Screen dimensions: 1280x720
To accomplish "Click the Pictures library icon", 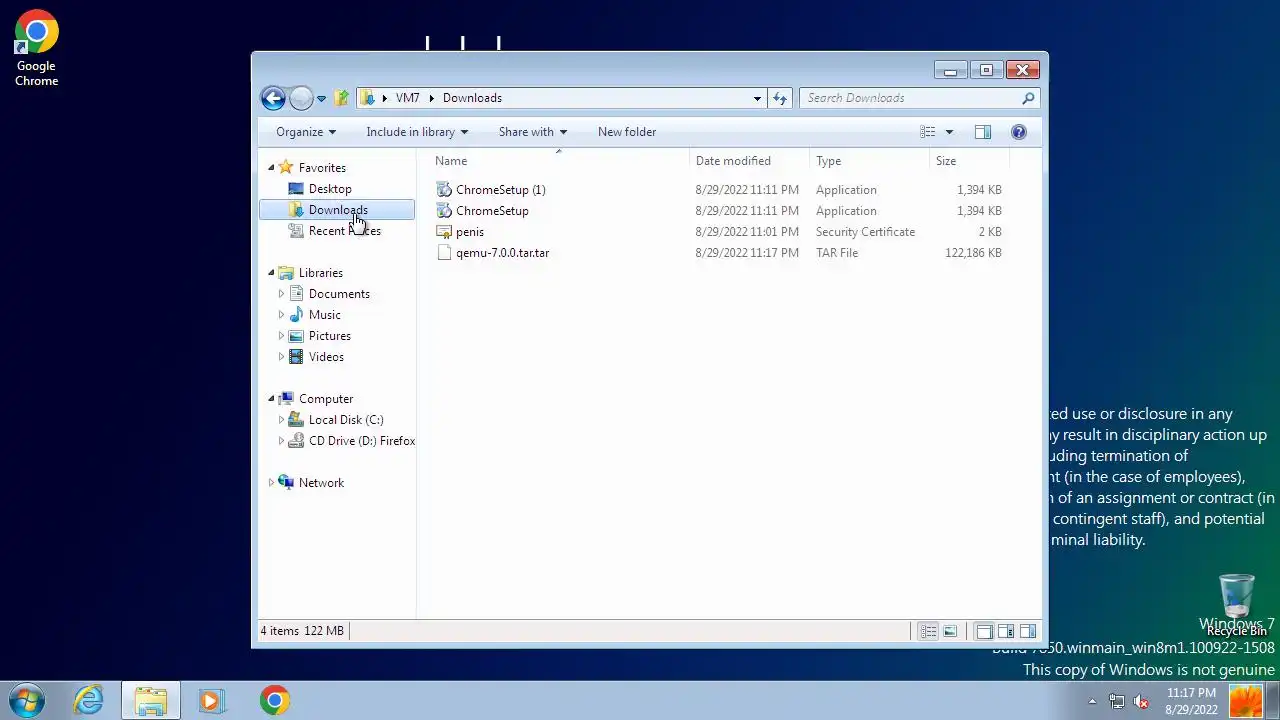I will (296, 336).
